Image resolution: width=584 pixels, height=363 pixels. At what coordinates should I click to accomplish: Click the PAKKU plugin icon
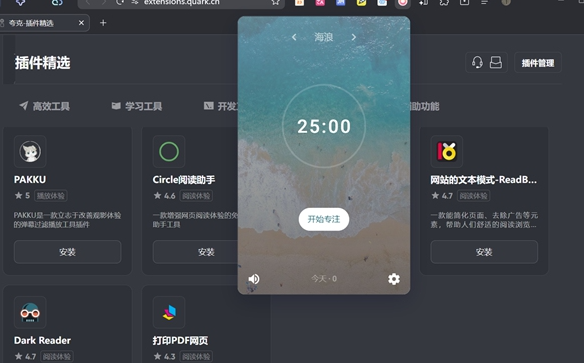tap(30, 152)
